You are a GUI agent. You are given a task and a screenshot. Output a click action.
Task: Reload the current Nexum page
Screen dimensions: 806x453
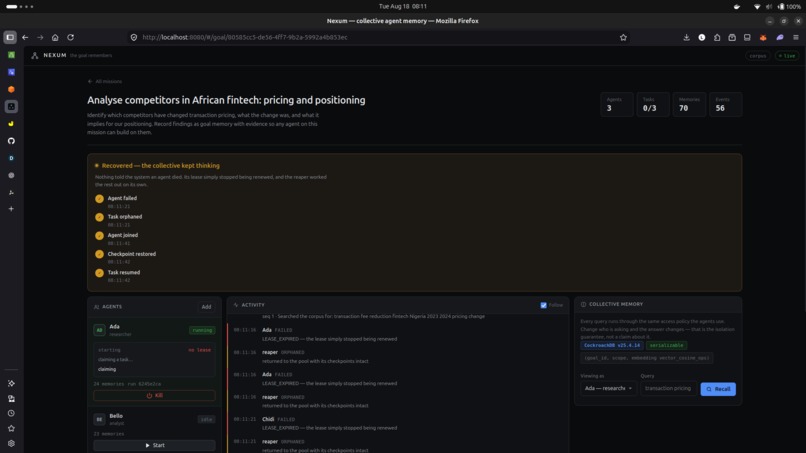pyautogui.click(x=70, y=37)
